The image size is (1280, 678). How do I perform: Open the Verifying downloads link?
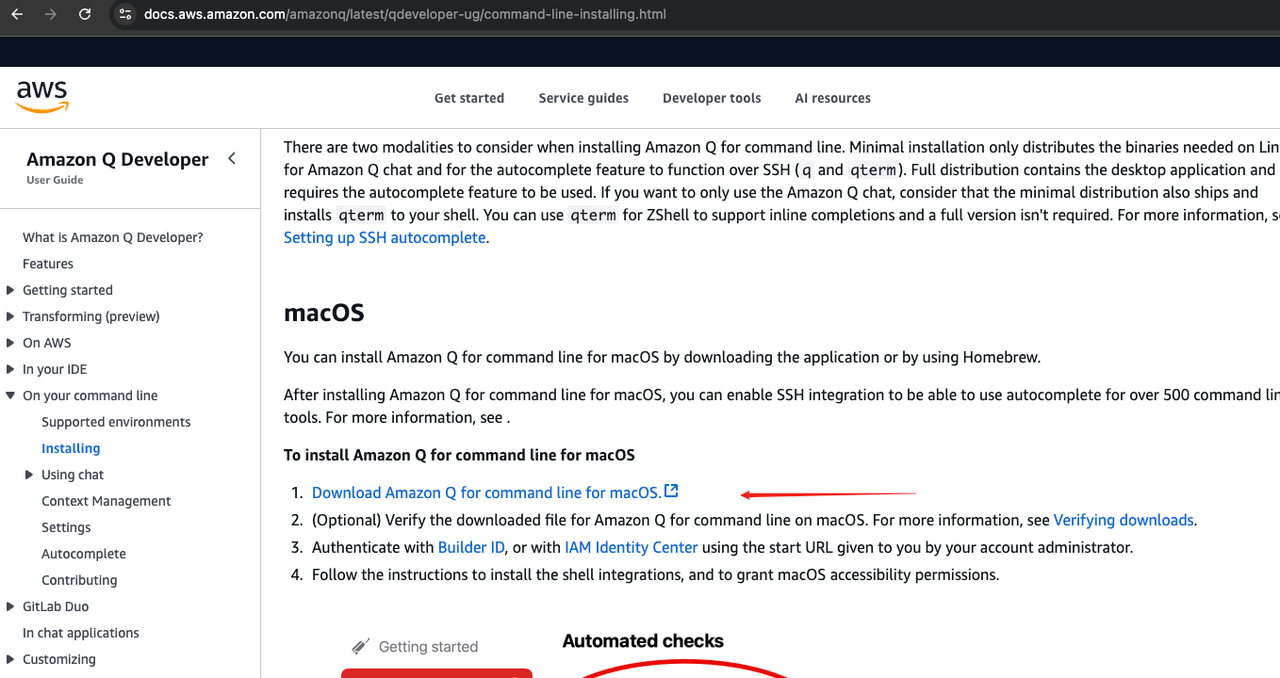tap(1124, 520)
